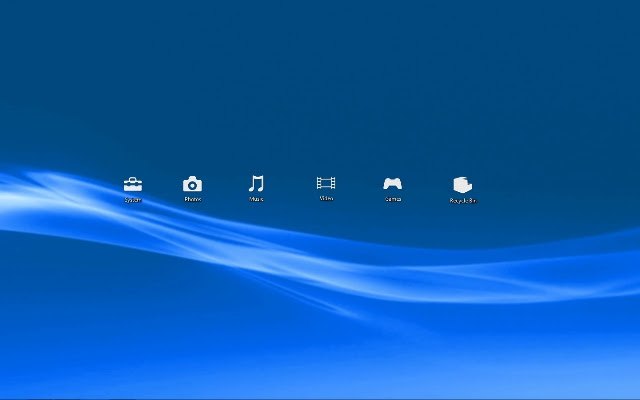Open the Photos camera icon

pos(192,184)
